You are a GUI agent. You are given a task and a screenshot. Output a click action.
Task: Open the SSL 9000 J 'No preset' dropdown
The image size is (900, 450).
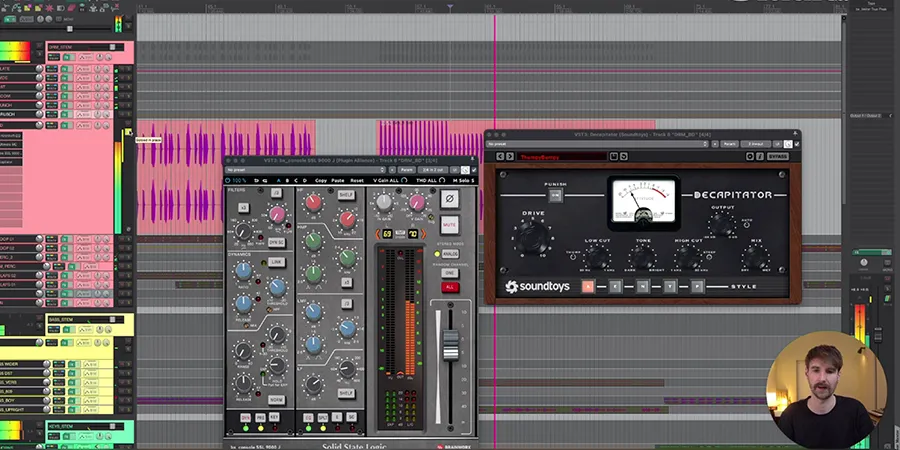pyautogui.click(x=305, y=170)
